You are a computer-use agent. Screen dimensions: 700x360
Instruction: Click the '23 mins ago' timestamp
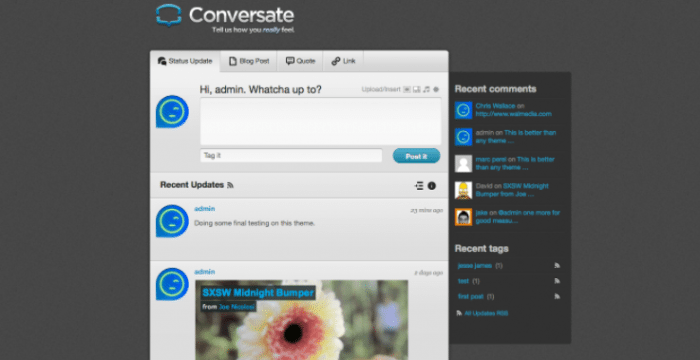pos(427,210)
